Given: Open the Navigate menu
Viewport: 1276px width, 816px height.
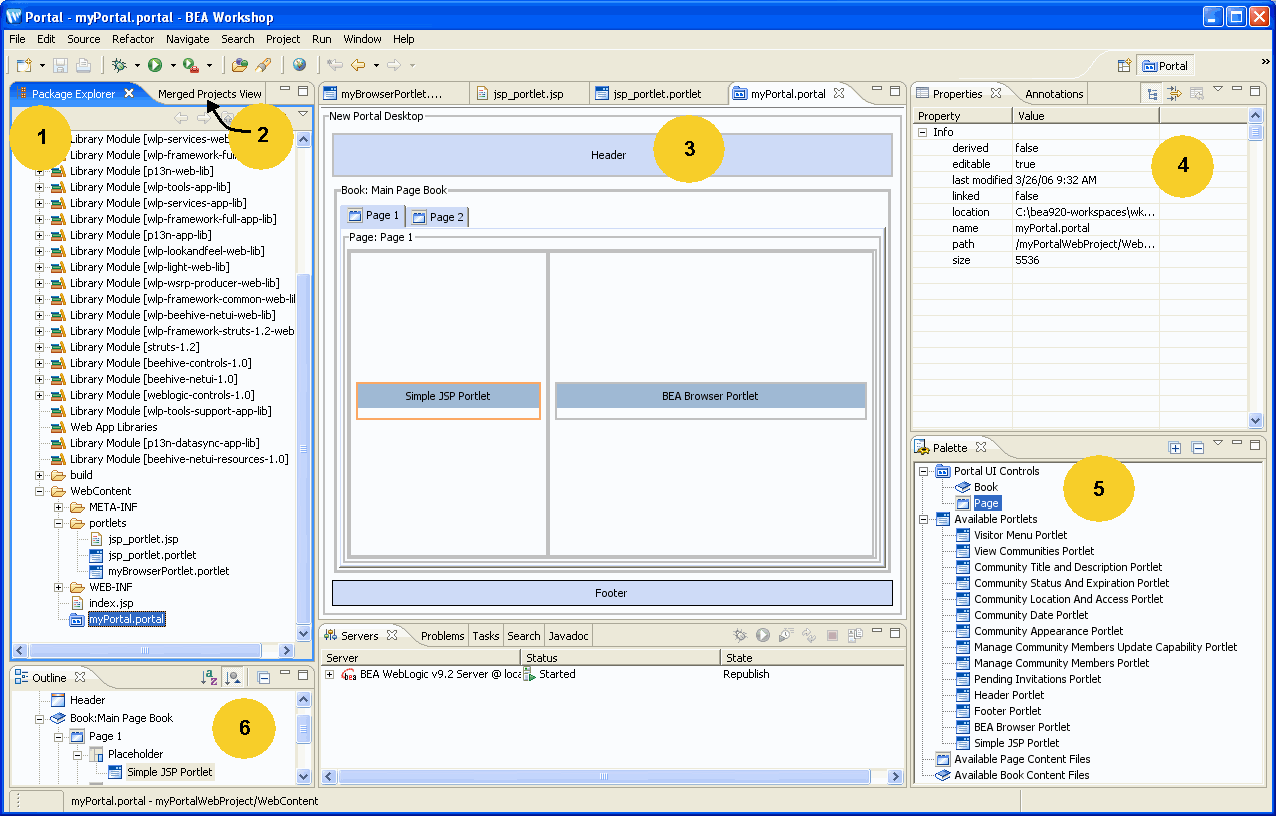Looking at the screenshot, I should 188,39.
